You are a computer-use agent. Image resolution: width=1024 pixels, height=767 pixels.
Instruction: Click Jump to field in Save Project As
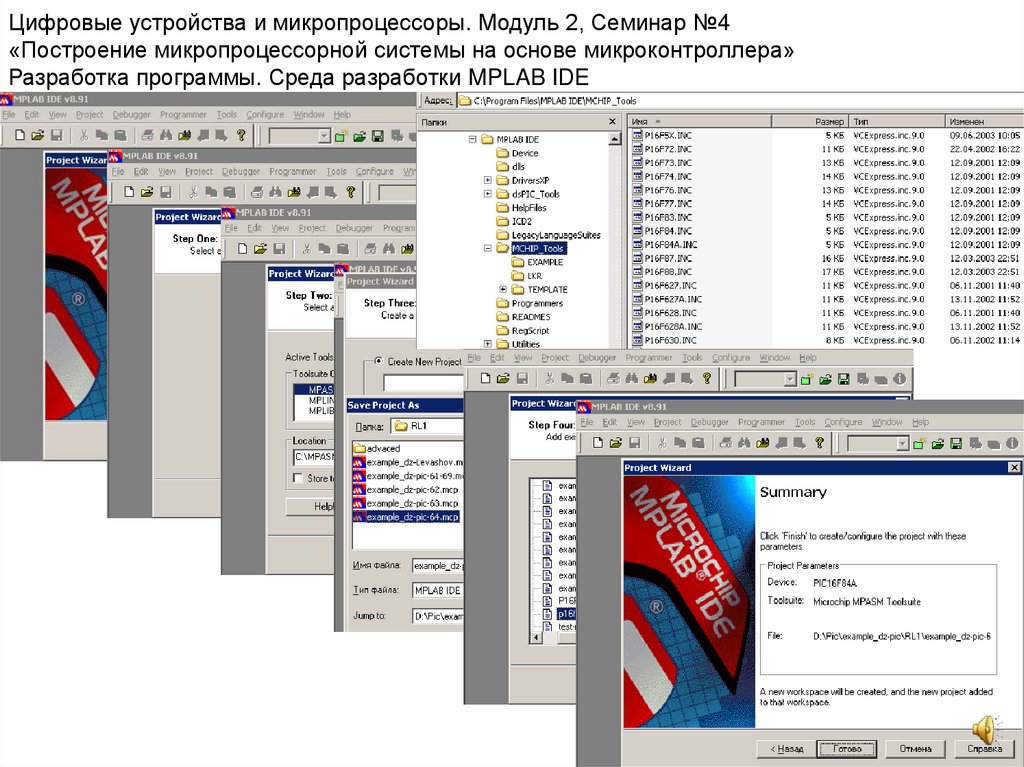[438, 616]
